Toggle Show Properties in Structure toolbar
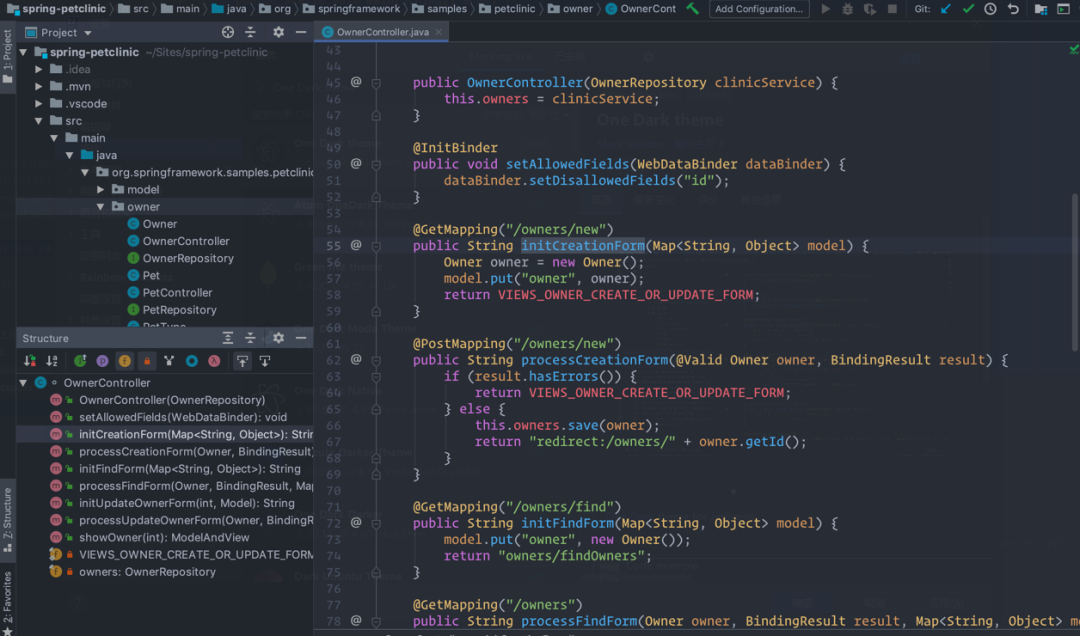Image resolution: width=1080 pixels, height=636 pixels. (x=102, y=360)
